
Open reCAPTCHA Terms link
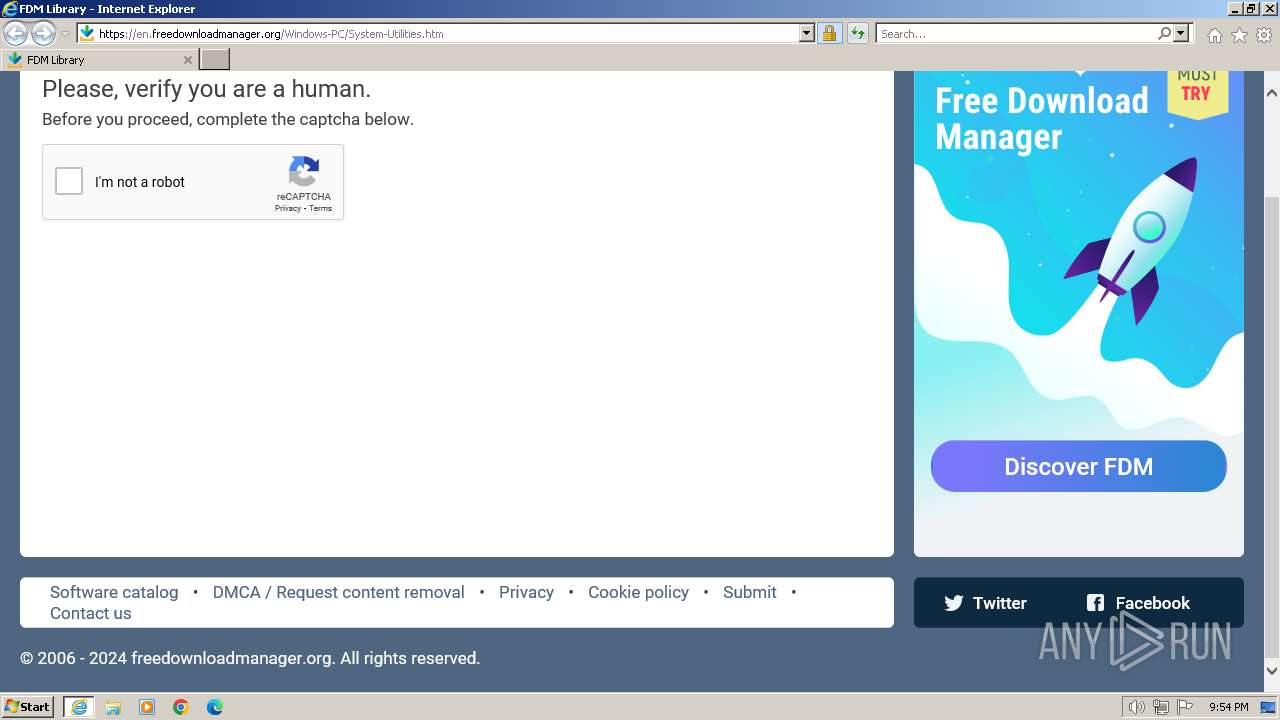[x=320, y=208]
